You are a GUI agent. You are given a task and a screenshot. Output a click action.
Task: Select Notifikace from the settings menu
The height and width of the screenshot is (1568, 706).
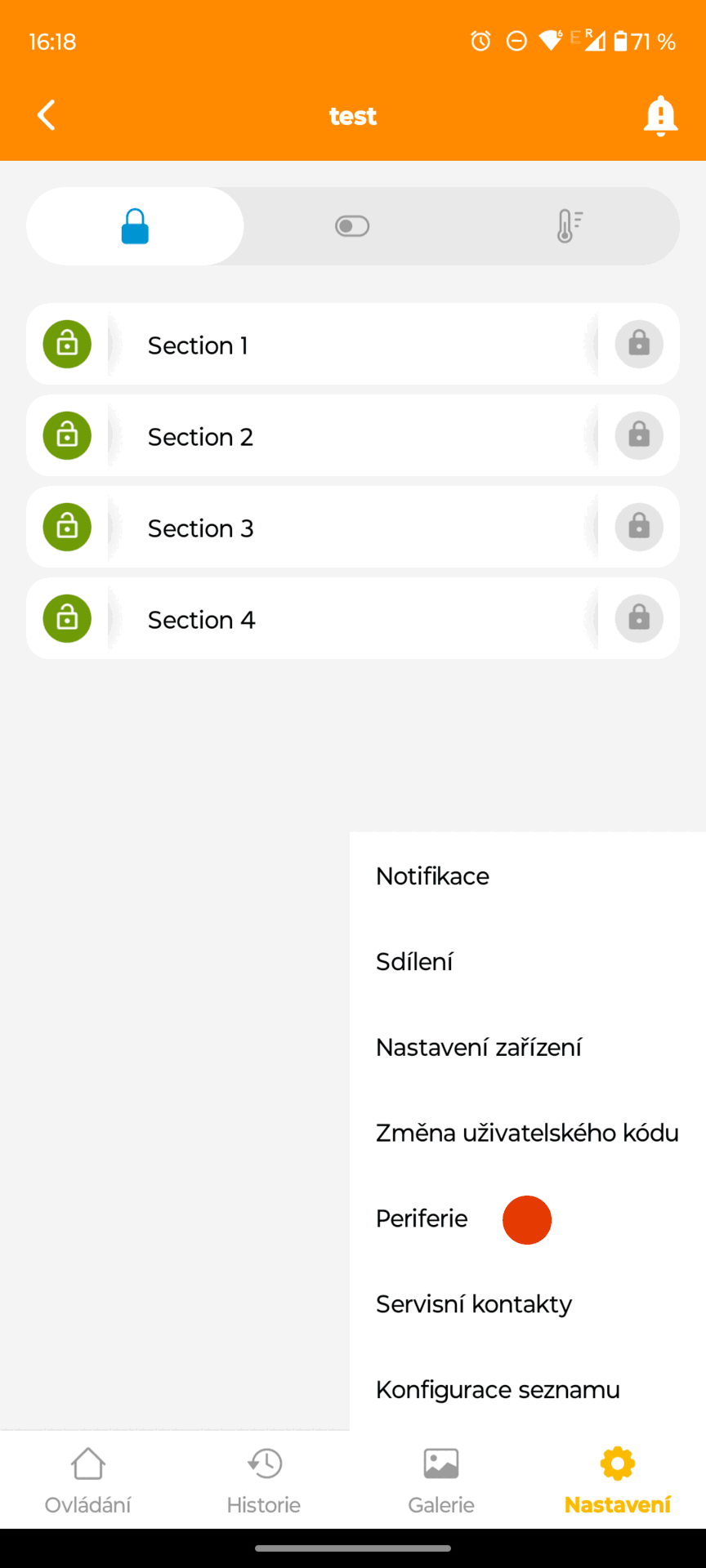(433, 876)
